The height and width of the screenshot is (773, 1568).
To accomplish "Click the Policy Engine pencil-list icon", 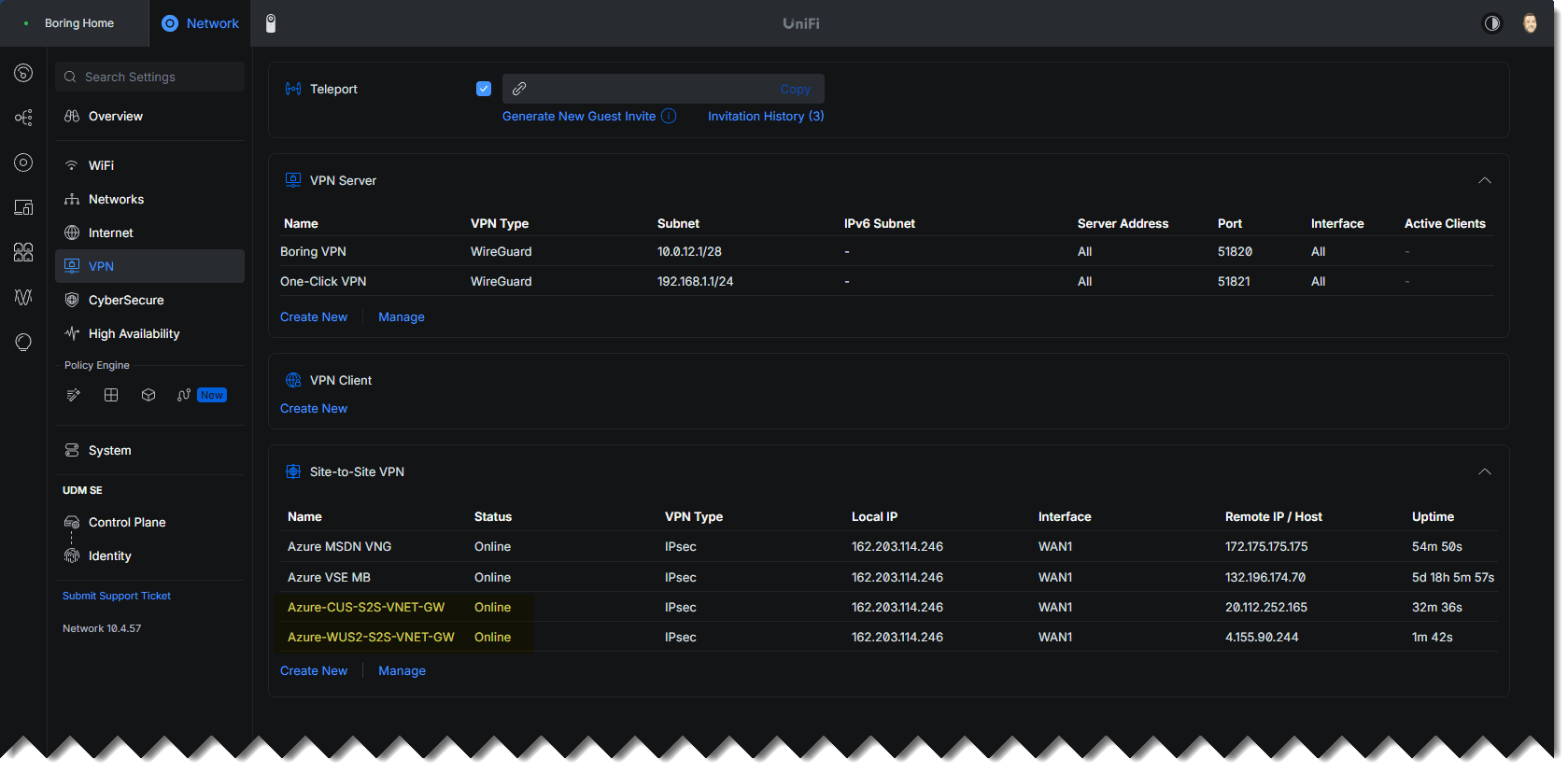I will tap(74, 395).
